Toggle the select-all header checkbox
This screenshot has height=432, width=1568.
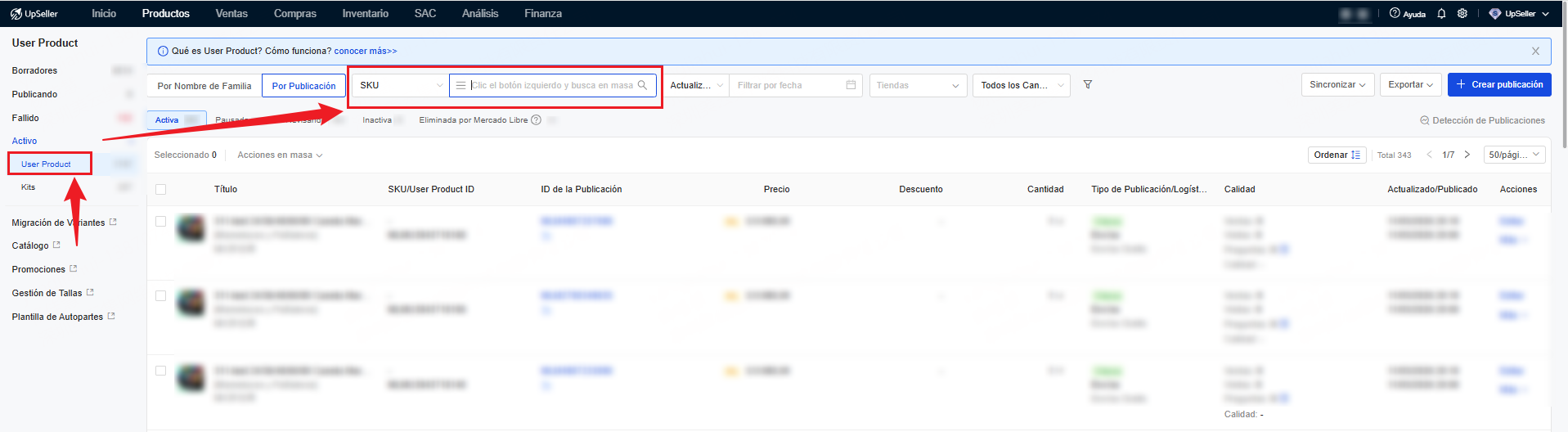pos(160,189)
